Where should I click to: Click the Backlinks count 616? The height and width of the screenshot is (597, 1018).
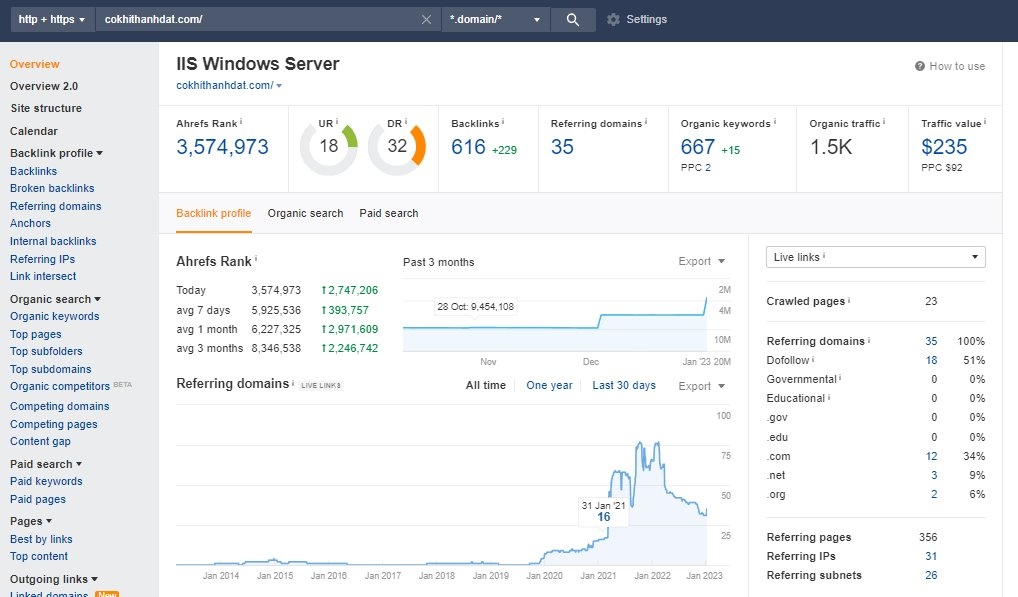point(468,147)
